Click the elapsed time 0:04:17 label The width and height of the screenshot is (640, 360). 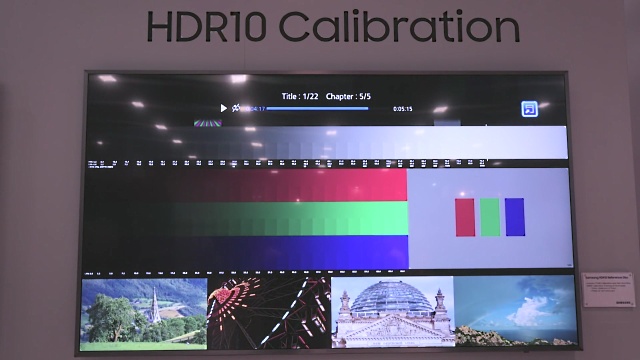pyautogui.click(x=255, y=109)
